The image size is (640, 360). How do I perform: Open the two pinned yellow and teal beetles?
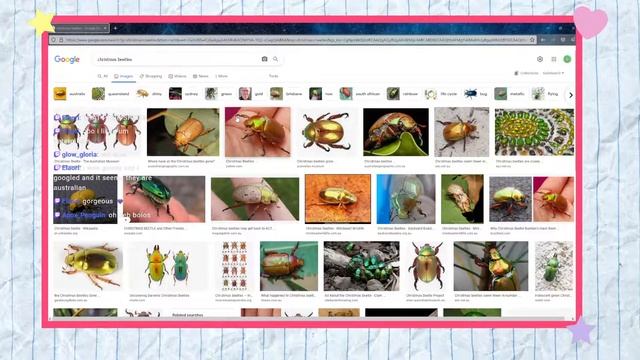pos(168,266)
